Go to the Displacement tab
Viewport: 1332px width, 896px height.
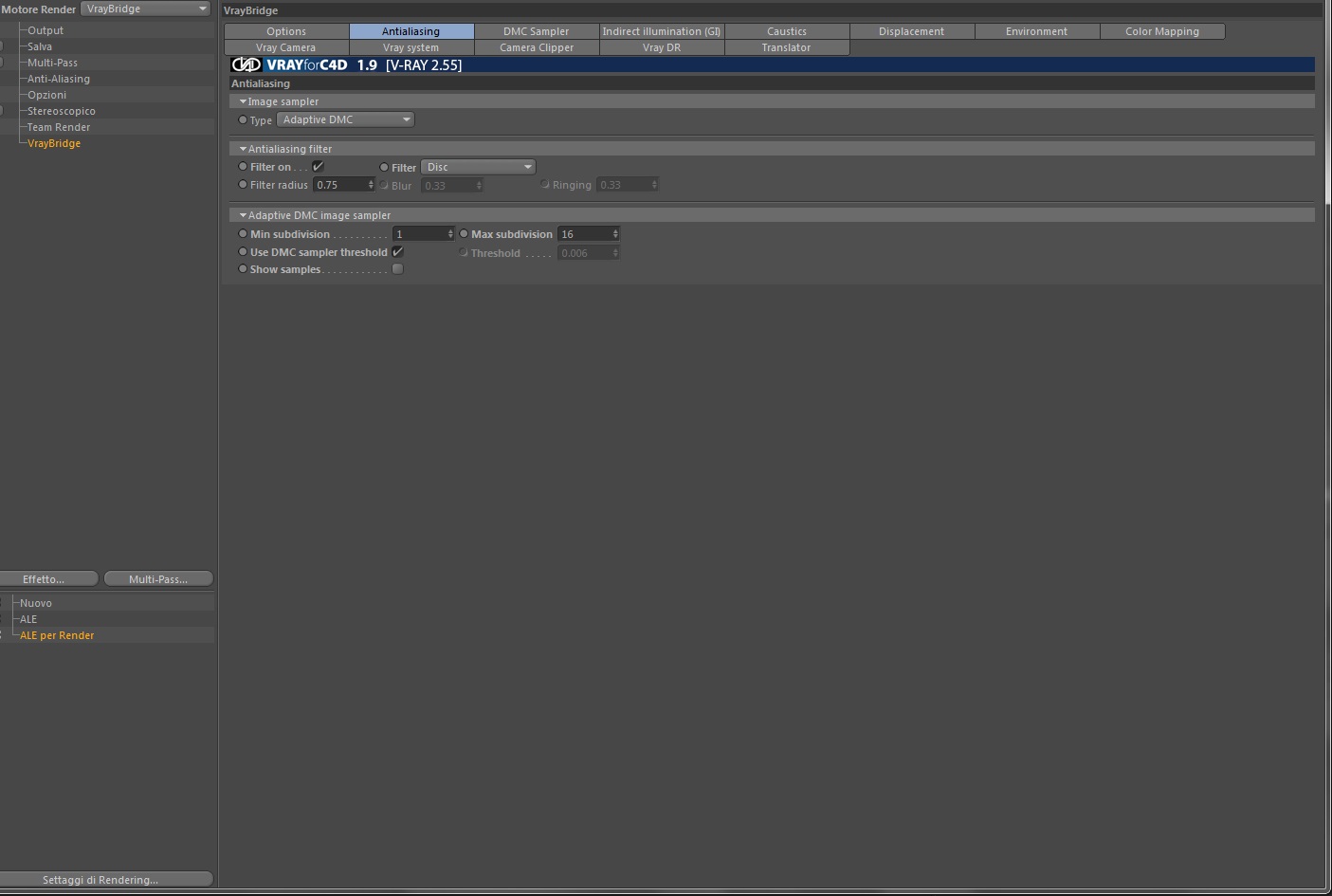912,31
